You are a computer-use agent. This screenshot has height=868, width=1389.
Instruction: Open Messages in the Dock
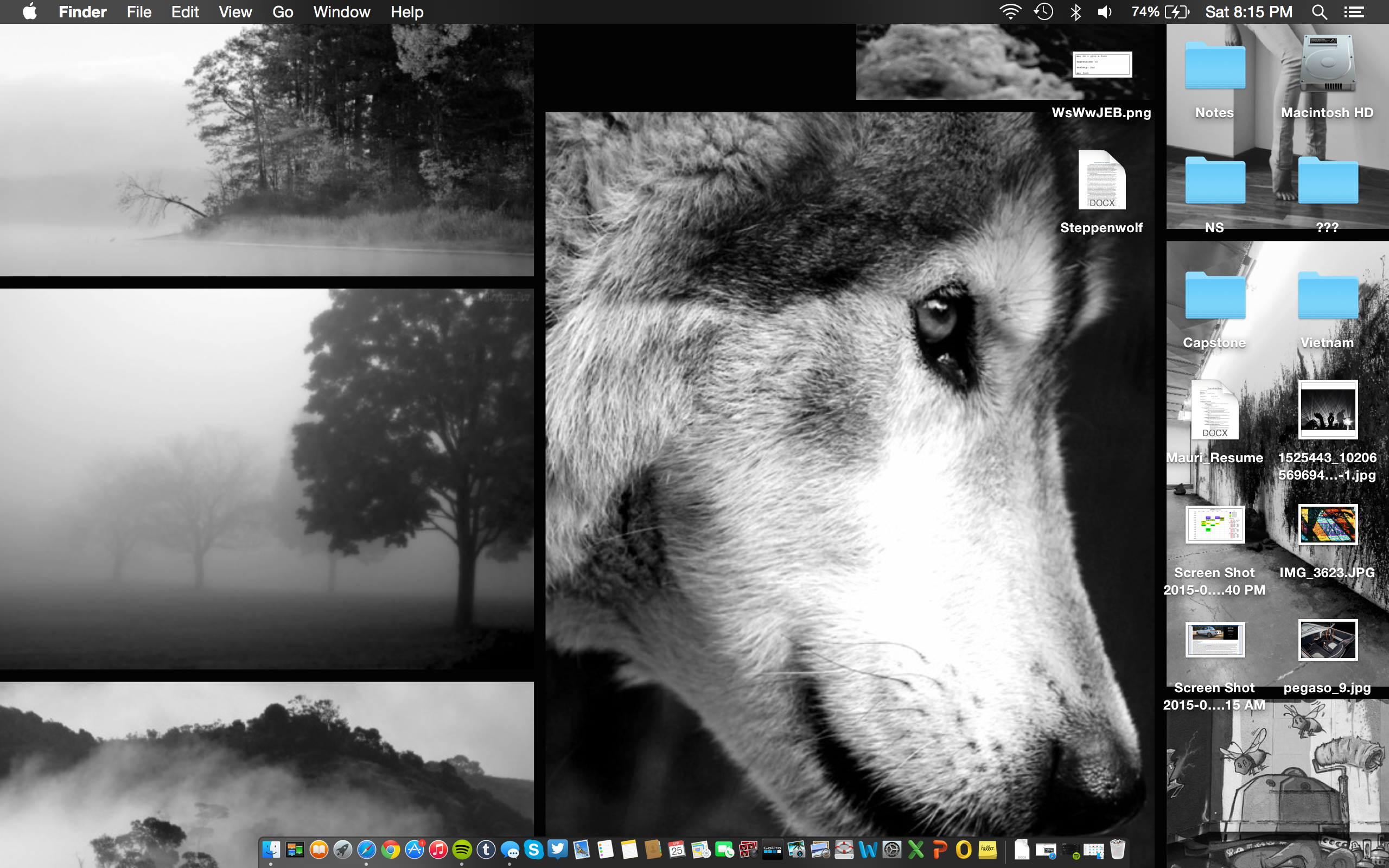click(509, 849)
